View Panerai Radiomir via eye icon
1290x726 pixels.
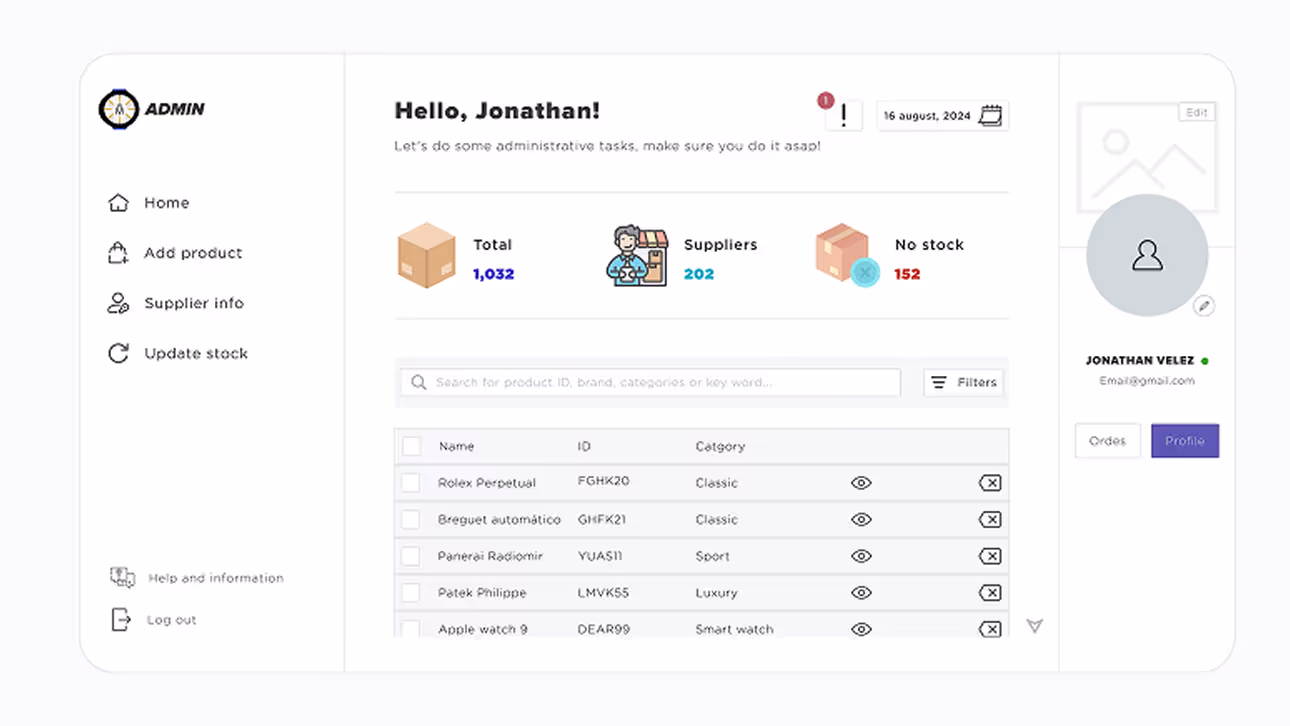click(861, 556)
